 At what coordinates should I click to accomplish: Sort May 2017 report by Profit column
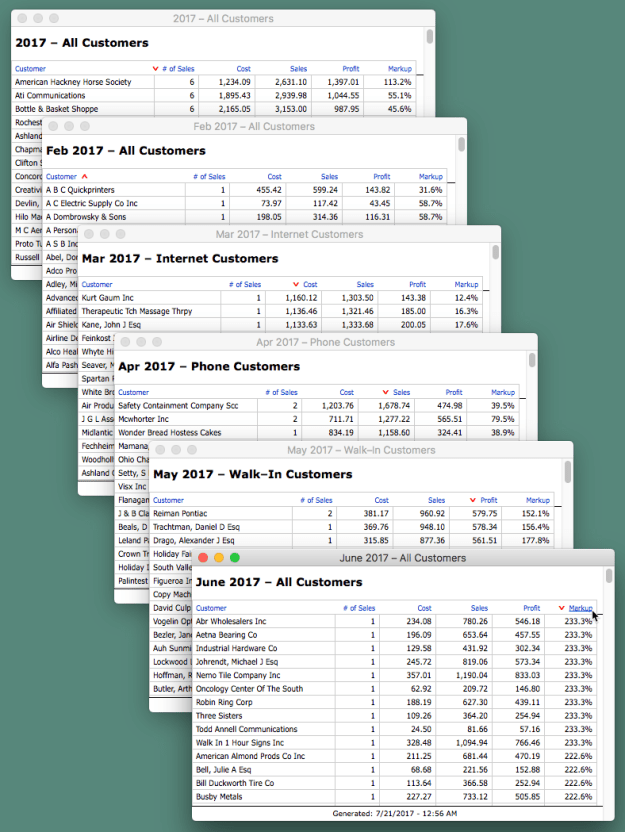pos(489,500)
